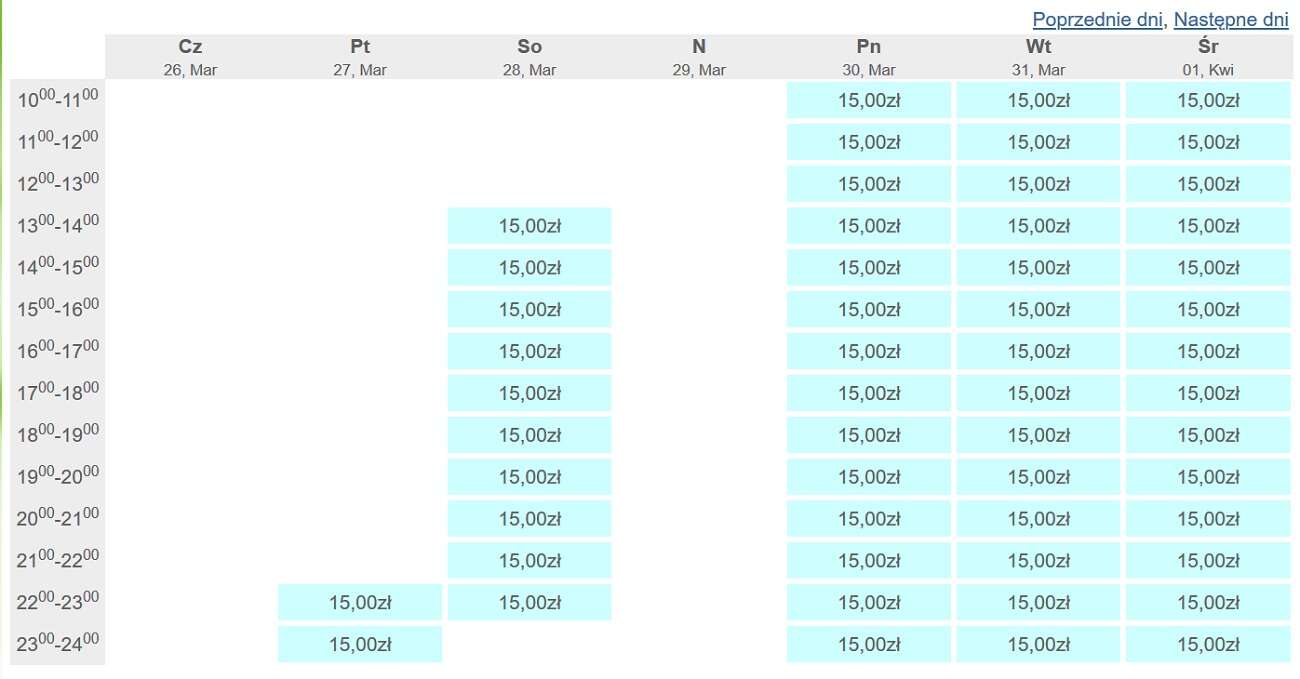This screenshot has width=1300, height=679.
Task: Click Saturday 28 Mar 22:00-23:00 slot
Action: [530, 603]
